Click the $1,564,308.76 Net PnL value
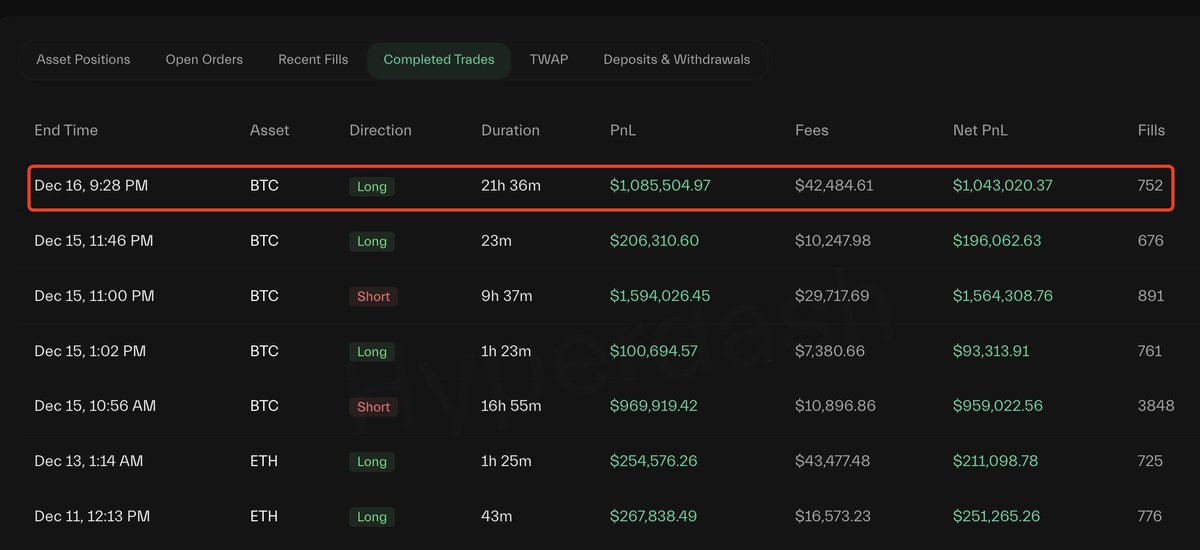 click(1002, 296)
